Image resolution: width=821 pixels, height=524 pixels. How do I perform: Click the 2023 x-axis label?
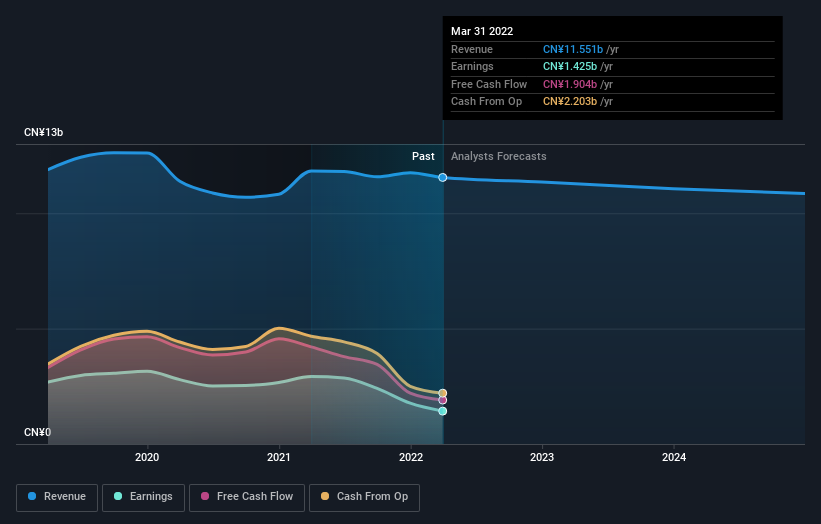point(542,457)
